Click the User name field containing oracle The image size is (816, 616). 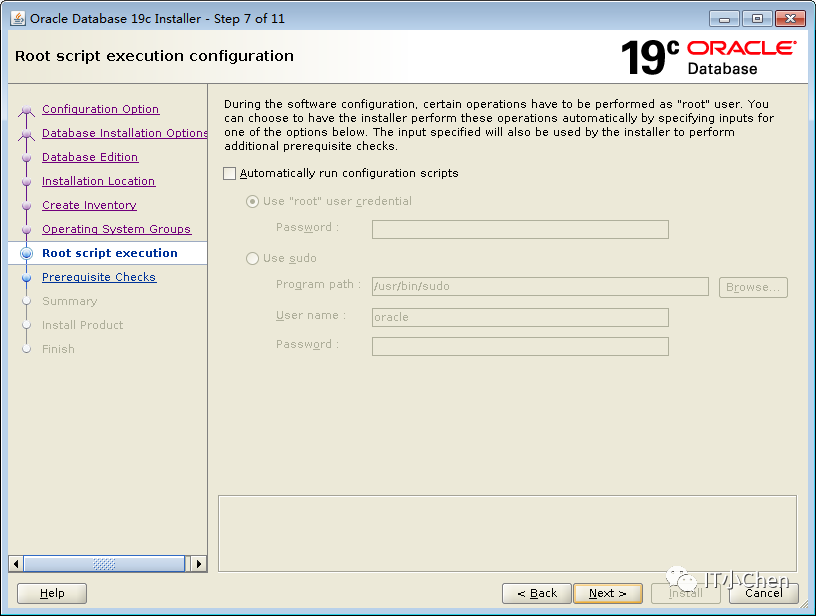point(520,317)
